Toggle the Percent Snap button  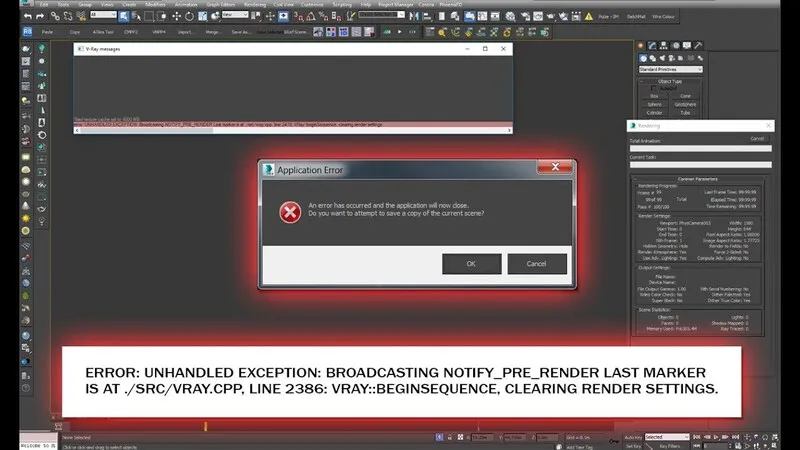323,16
